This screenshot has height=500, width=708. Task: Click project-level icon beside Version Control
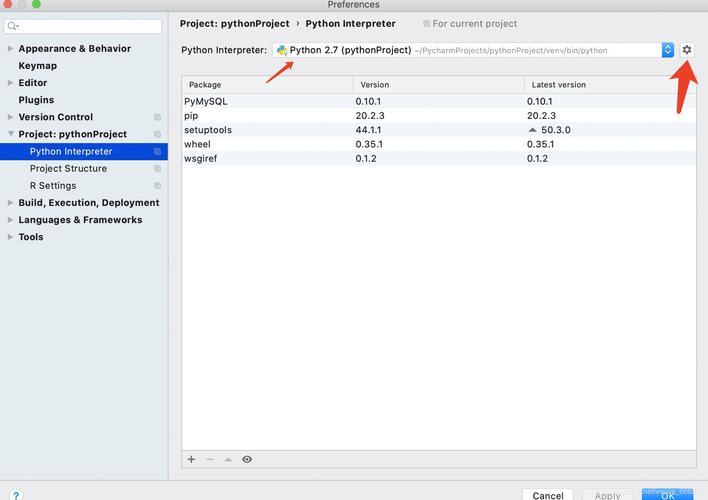[157, 117]
